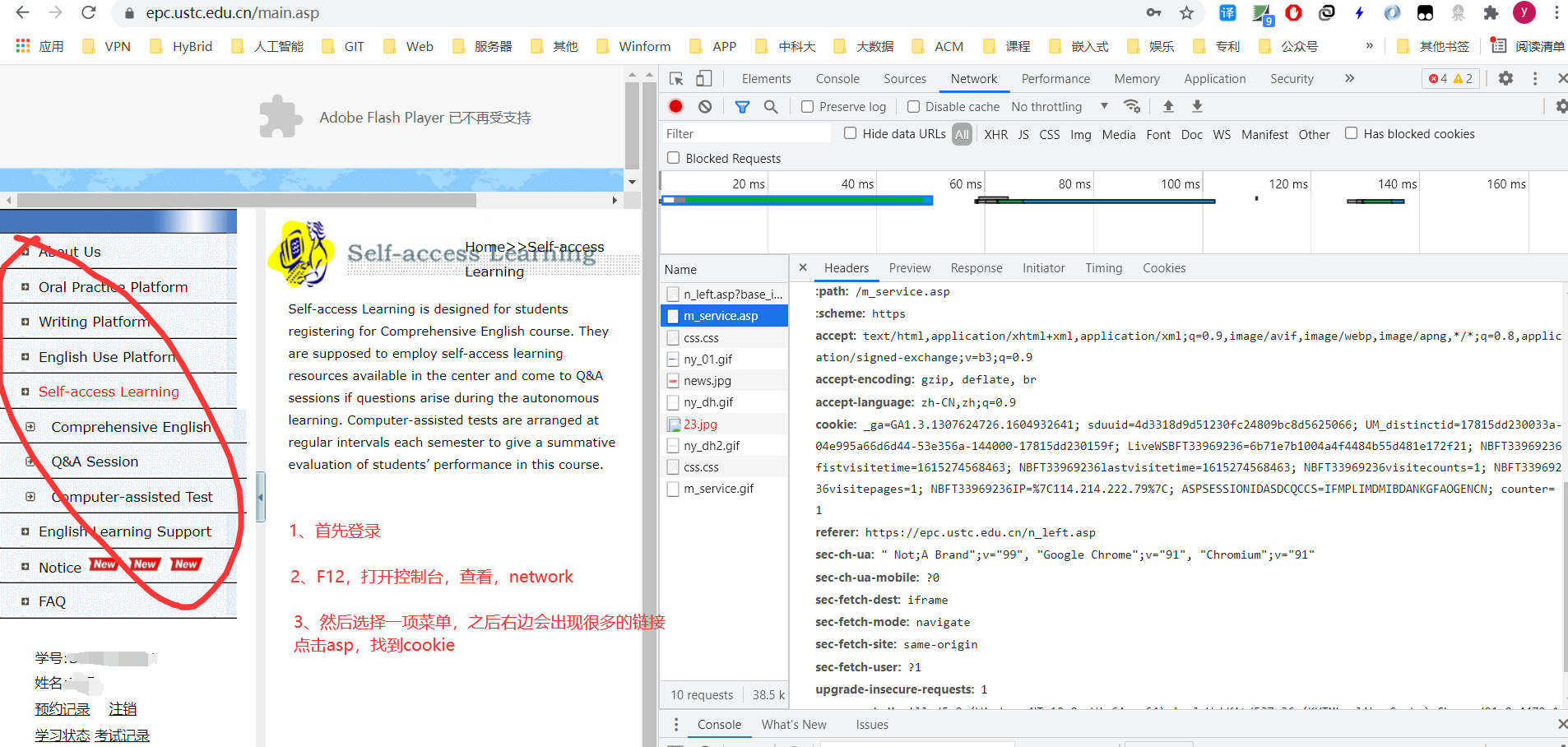Screen dimensions: 1568x747
Task: Open the Chrome three-dot menu
Action: [1556, 12]
